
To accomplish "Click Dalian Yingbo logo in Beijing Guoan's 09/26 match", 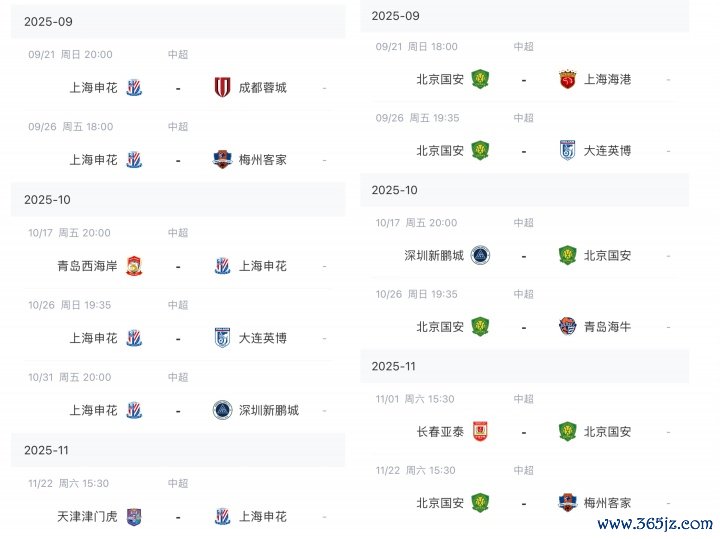I will pyautogui.click(x=567, y=150).
